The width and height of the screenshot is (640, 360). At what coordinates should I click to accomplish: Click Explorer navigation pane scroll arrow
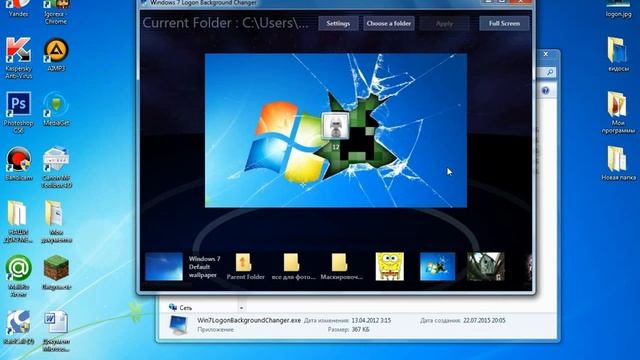(x=241, y=308)
